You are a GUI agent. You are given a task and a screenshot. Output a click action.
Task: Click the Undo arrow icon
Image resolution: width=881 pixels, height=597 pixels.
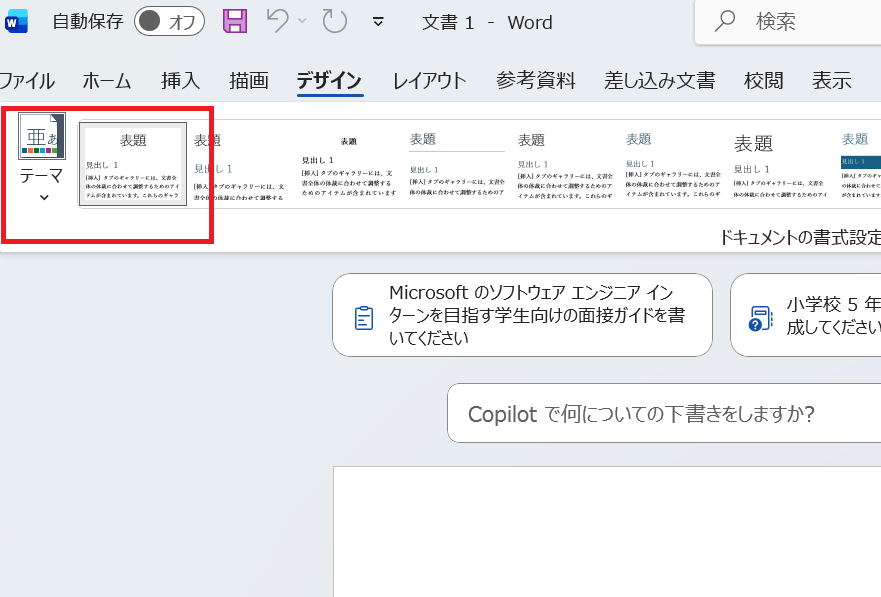point(277,21)
